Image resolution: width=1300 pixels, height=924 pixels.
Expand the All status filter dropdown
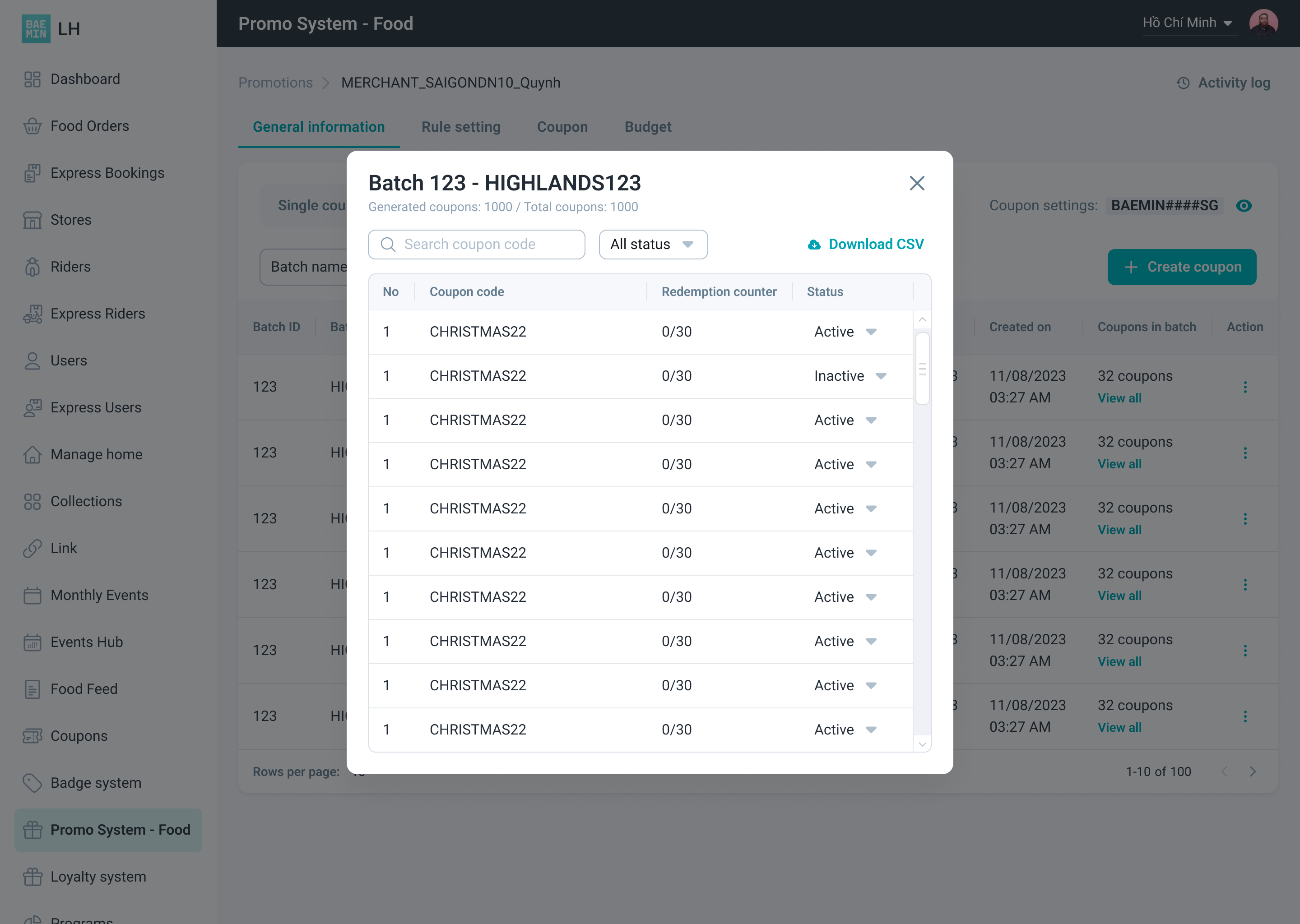pyautogui.click(x=653, y=245)
